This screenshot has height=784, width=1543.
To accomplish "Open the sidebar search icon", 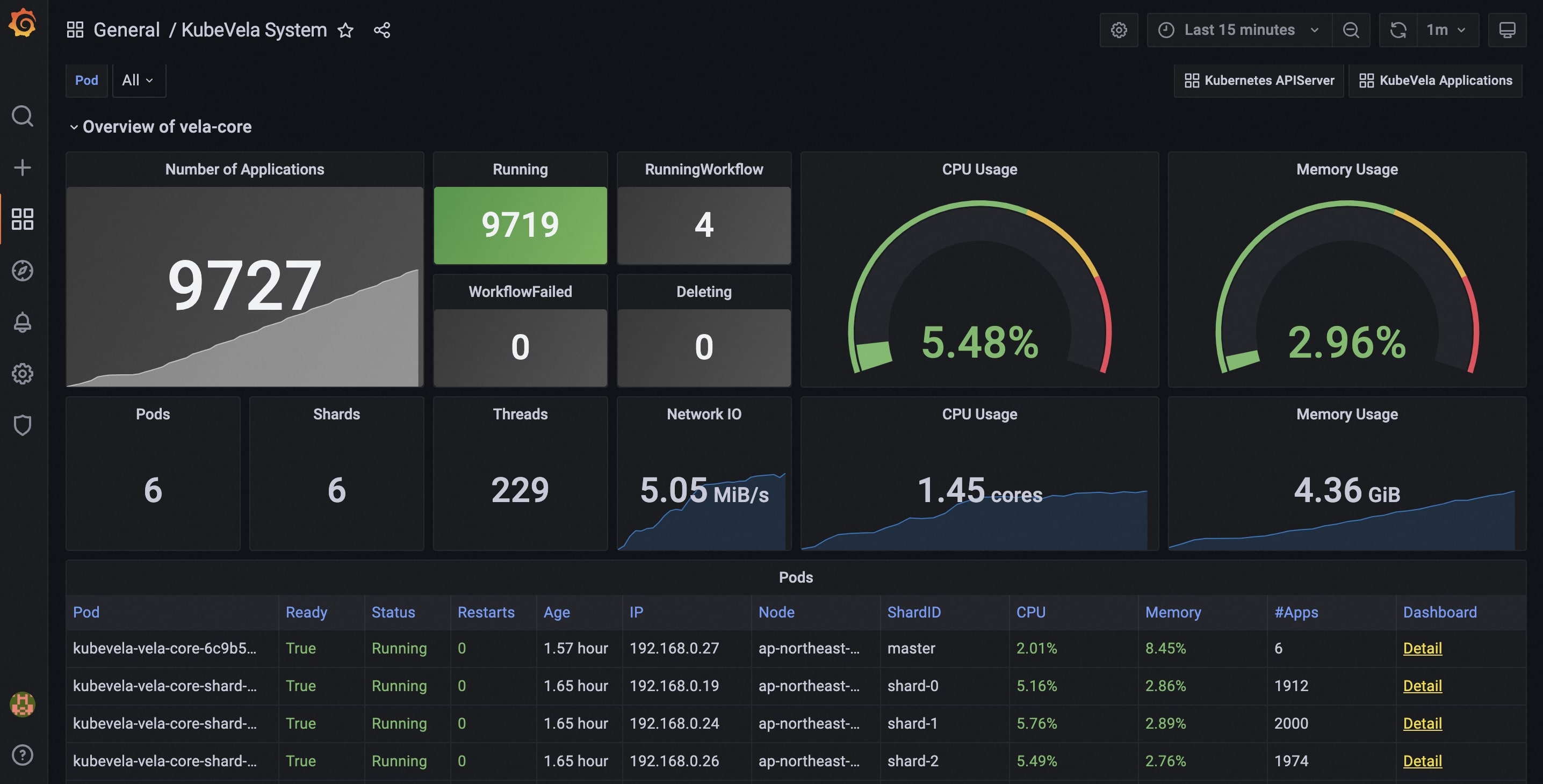I will pos(23,116).
